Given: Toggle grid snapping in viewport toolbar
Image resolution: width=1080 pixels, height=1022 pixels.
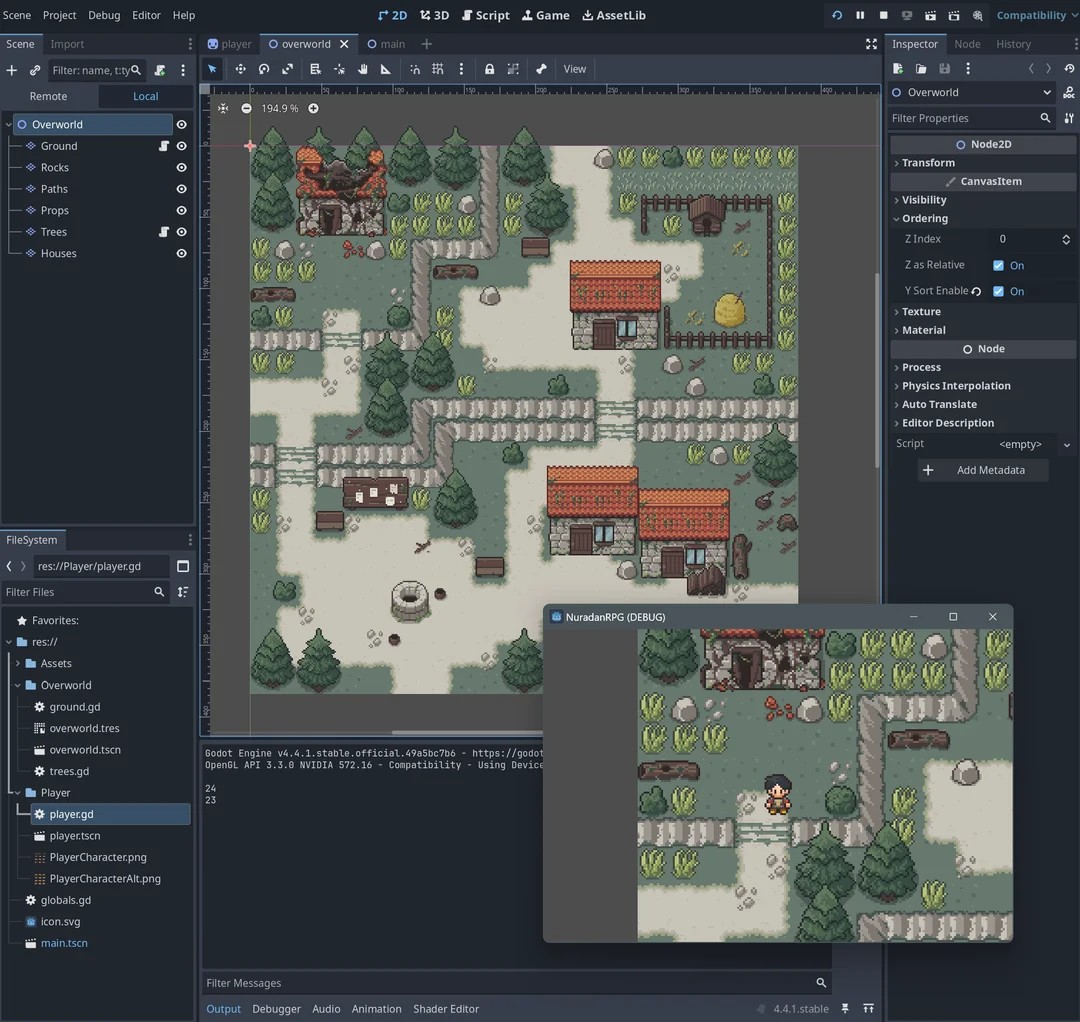Looking at the screenshot, I should [438, 69].
